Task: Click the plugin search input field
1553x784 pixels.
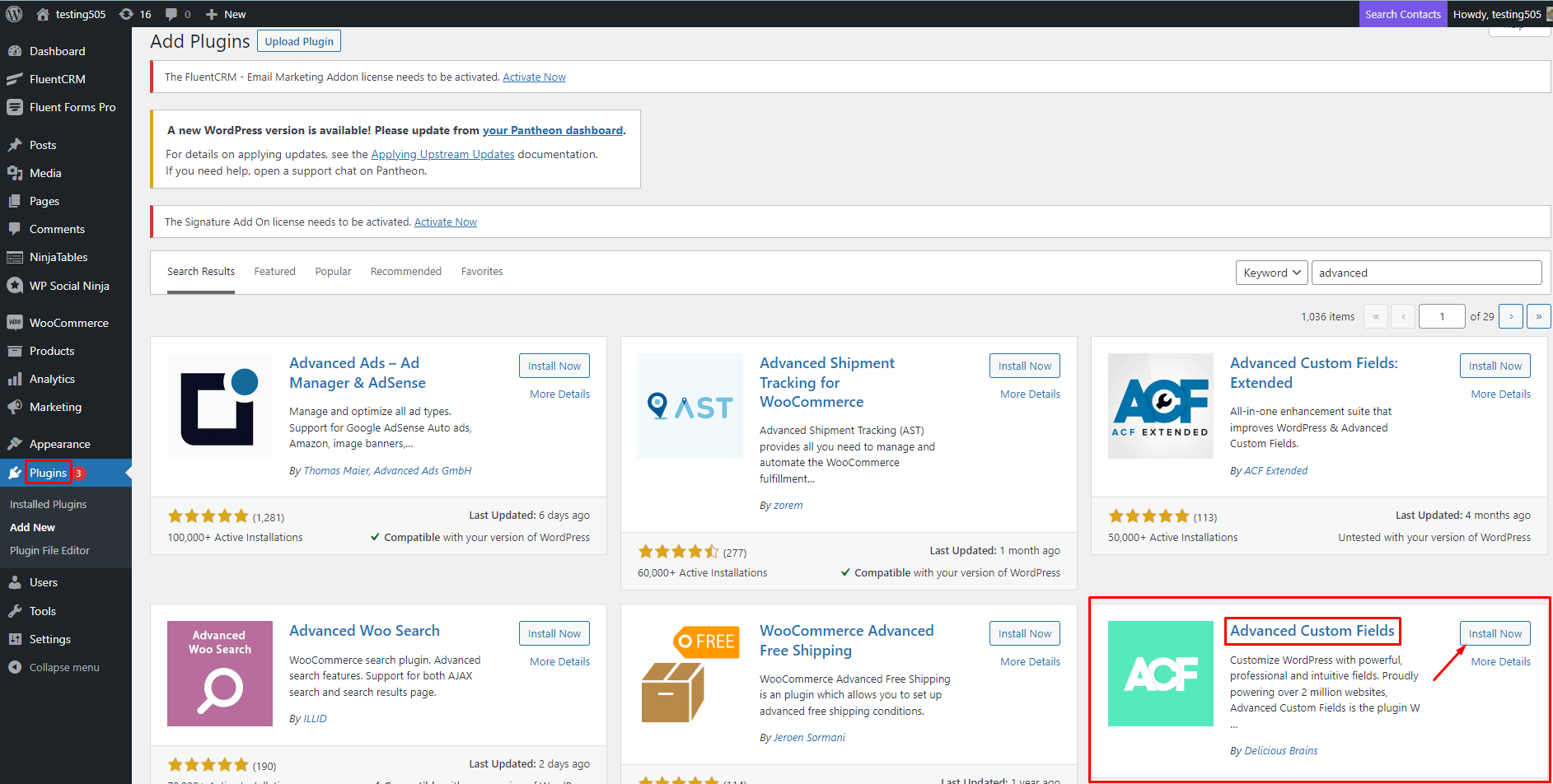Action: pos(1425,273)
